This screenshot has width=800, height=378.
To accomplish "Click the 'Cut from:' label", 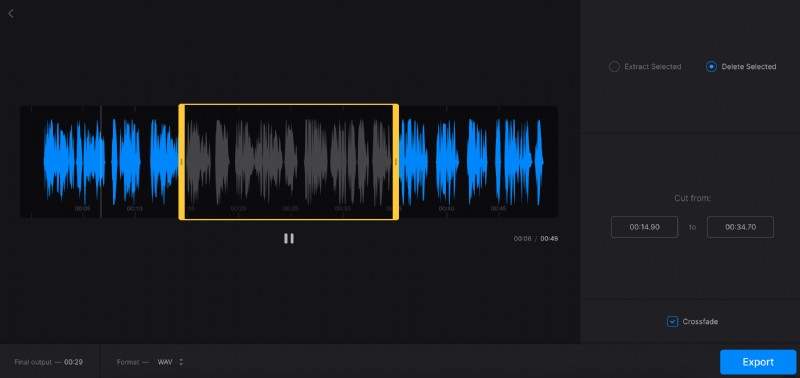I will [692, 198].
